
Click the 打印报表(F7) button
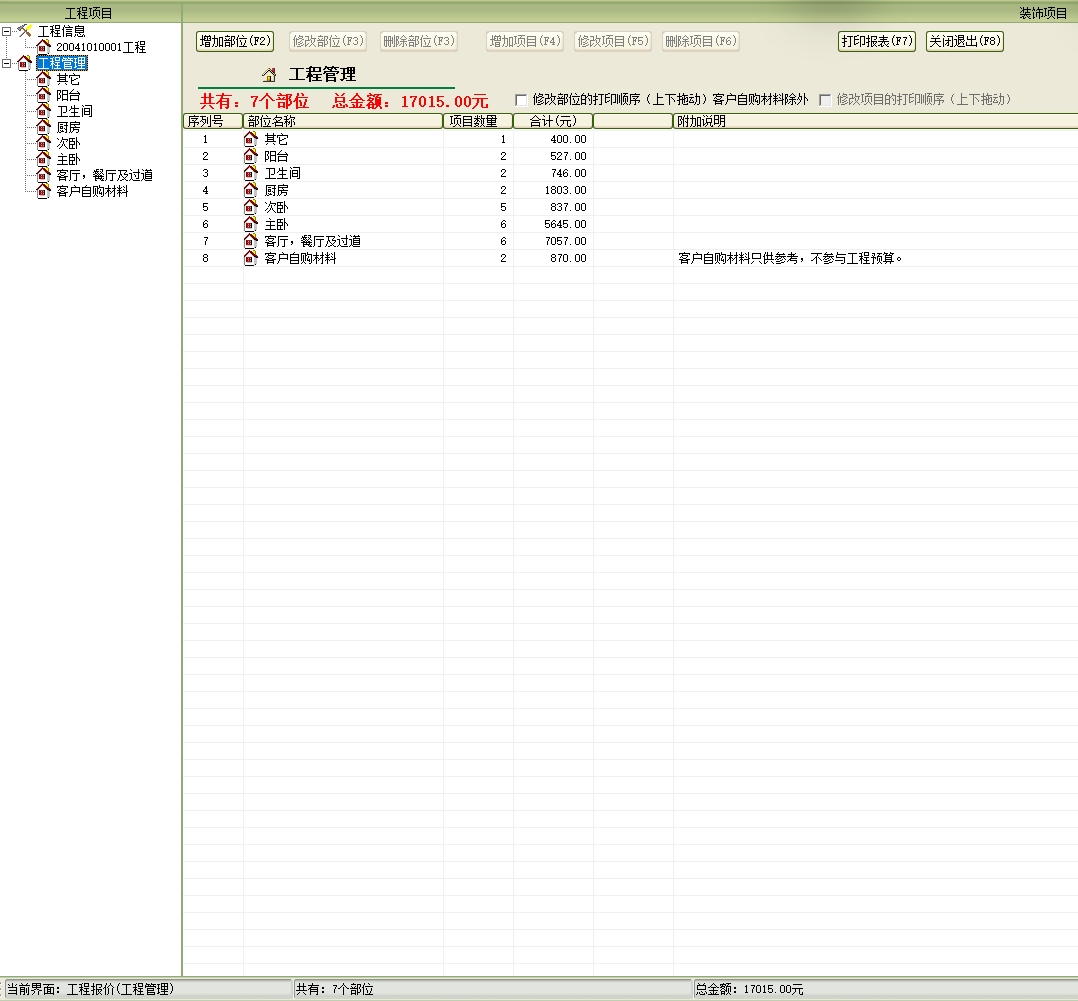point(876,41)
